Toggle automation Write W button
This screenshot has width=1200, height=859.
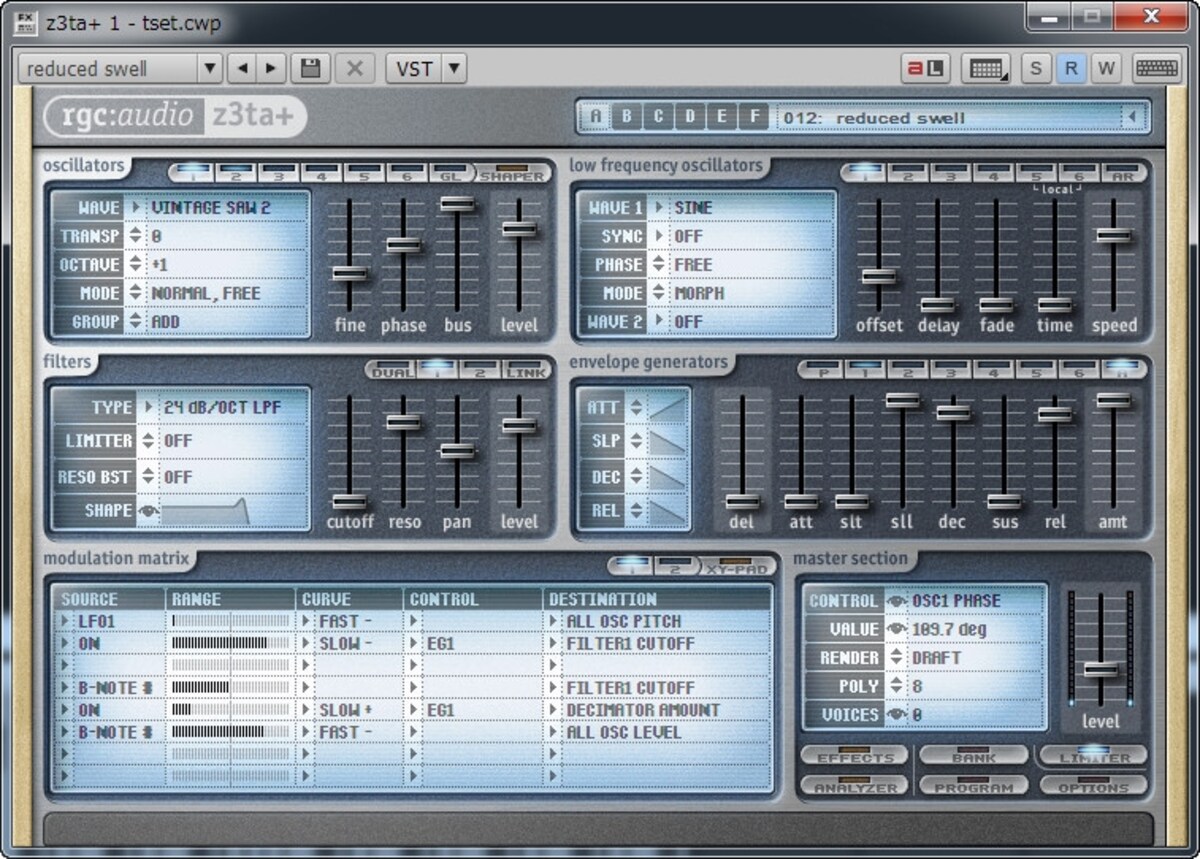tap(1105, 69)
